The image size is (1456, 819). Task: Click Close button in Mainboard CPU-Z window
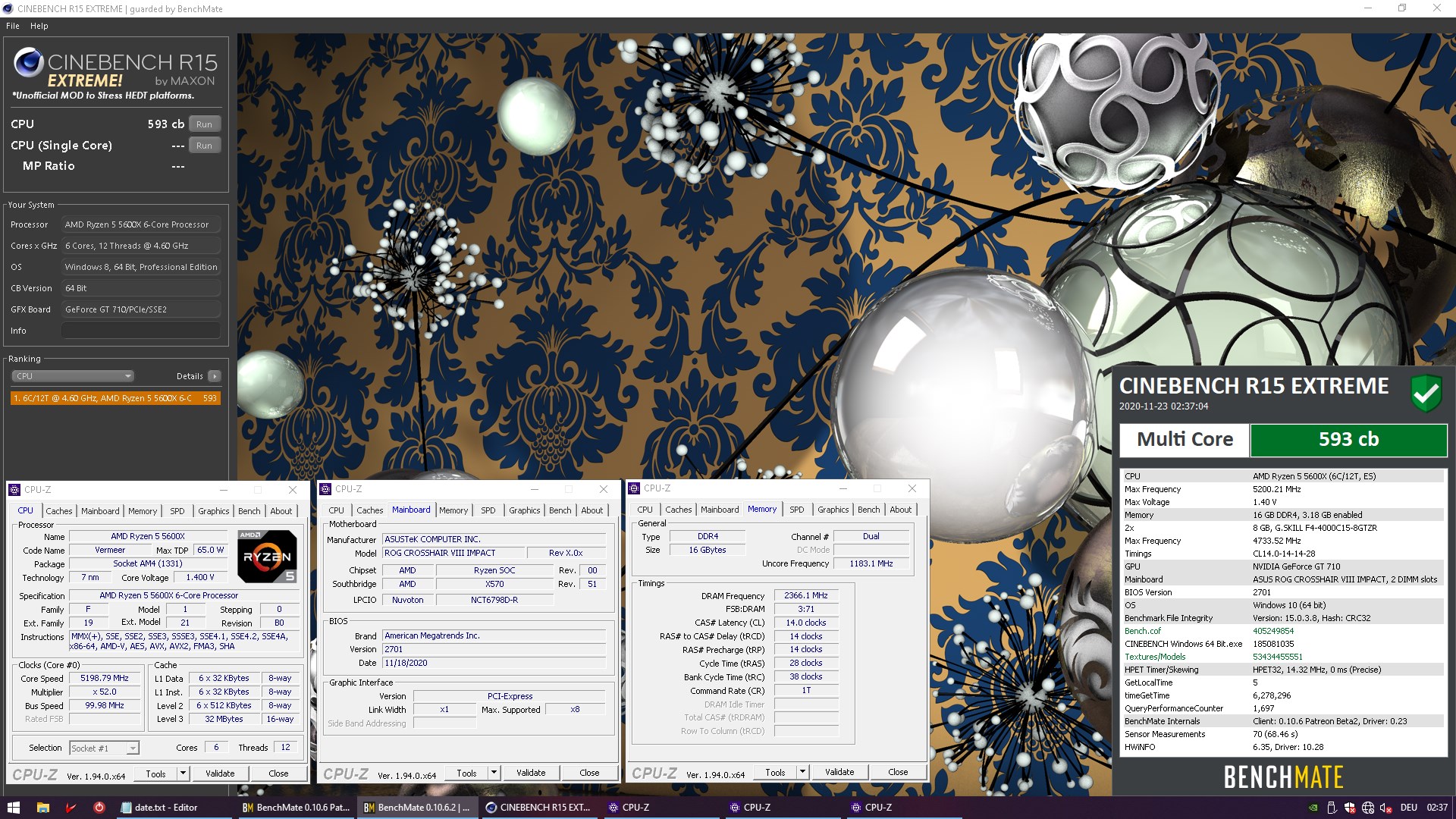pos(589,773)
